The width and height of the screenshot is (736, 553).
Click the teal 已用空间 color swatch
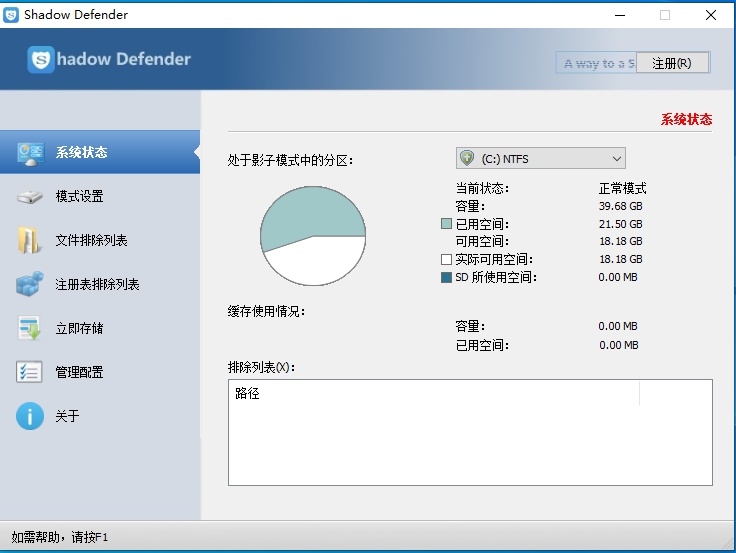tap(446, 223)
